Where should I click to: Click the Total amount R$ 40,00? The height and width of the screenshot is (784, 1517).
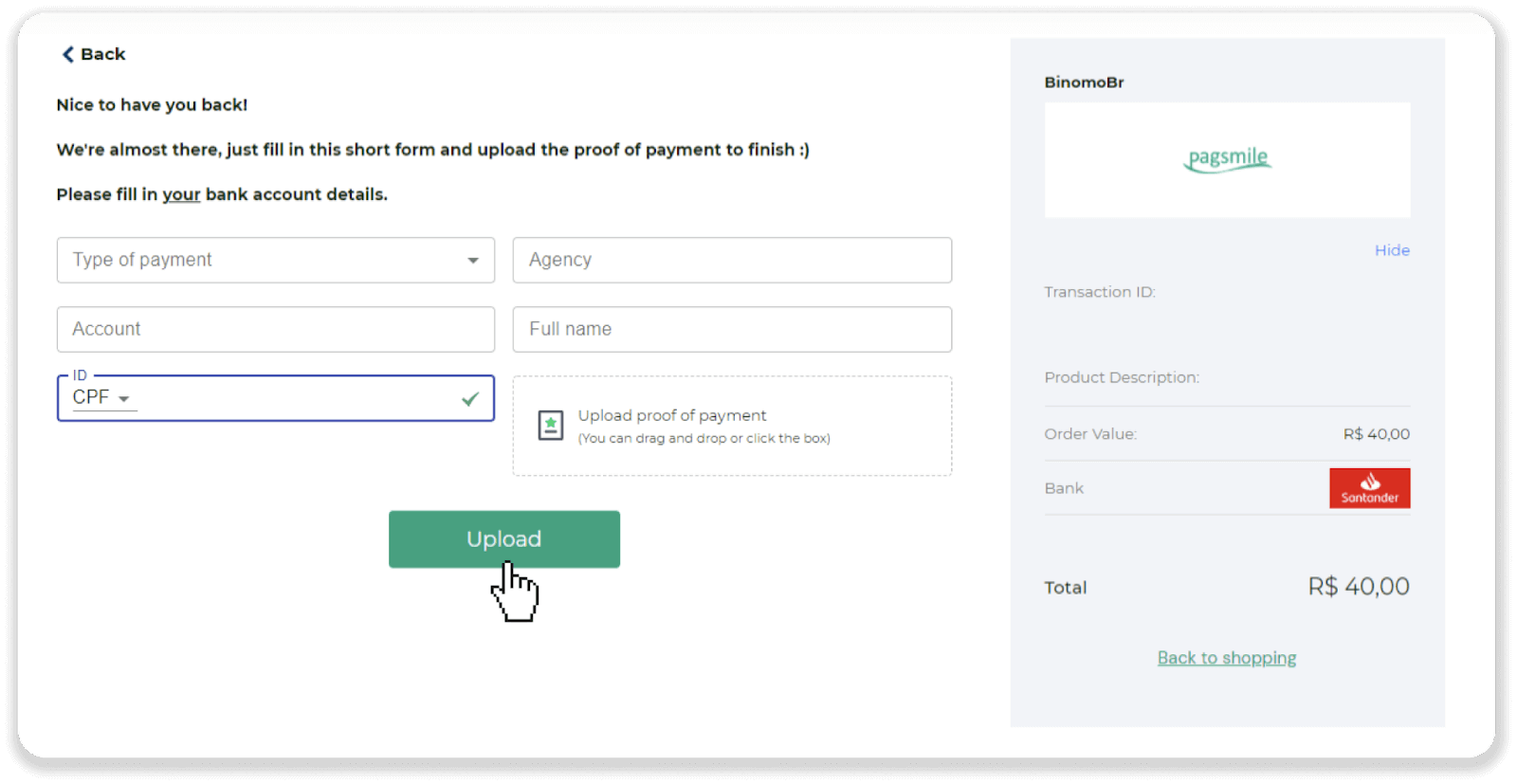[x=1358, y=587]
